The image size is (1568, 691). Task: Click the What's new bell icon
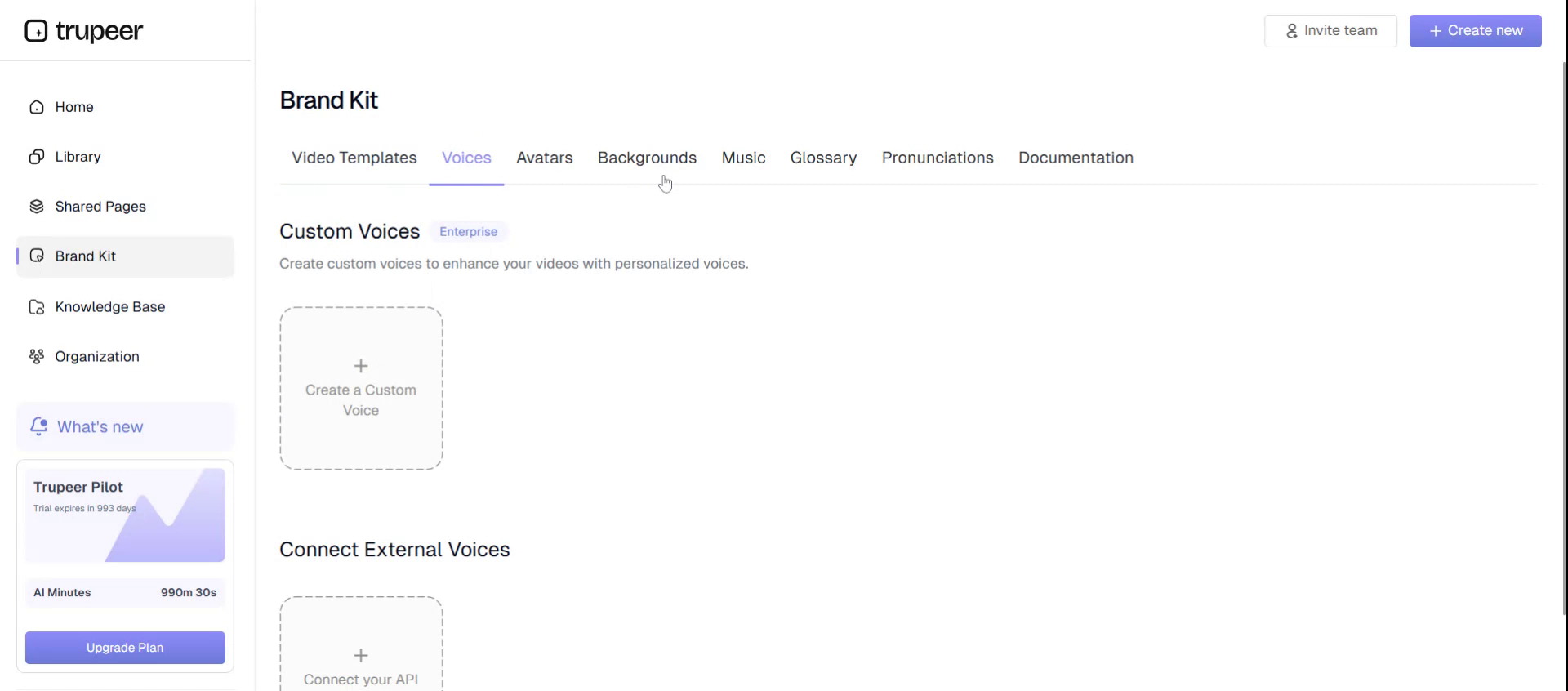tap(39, 426)
